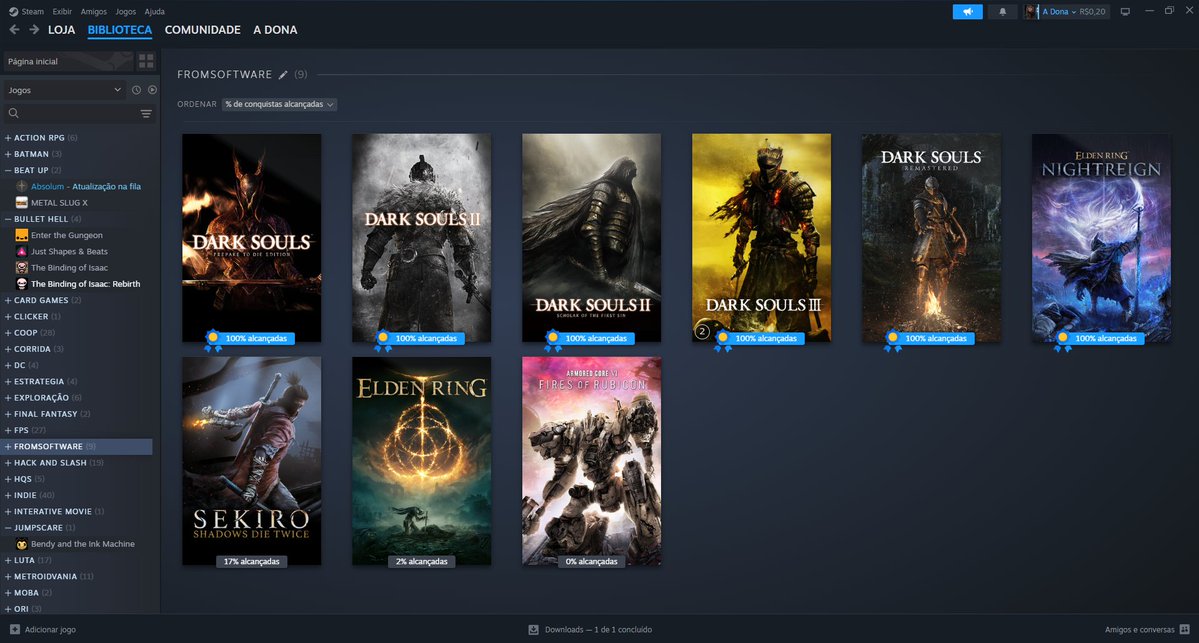Go back with the left arrow

click(14, 30)
